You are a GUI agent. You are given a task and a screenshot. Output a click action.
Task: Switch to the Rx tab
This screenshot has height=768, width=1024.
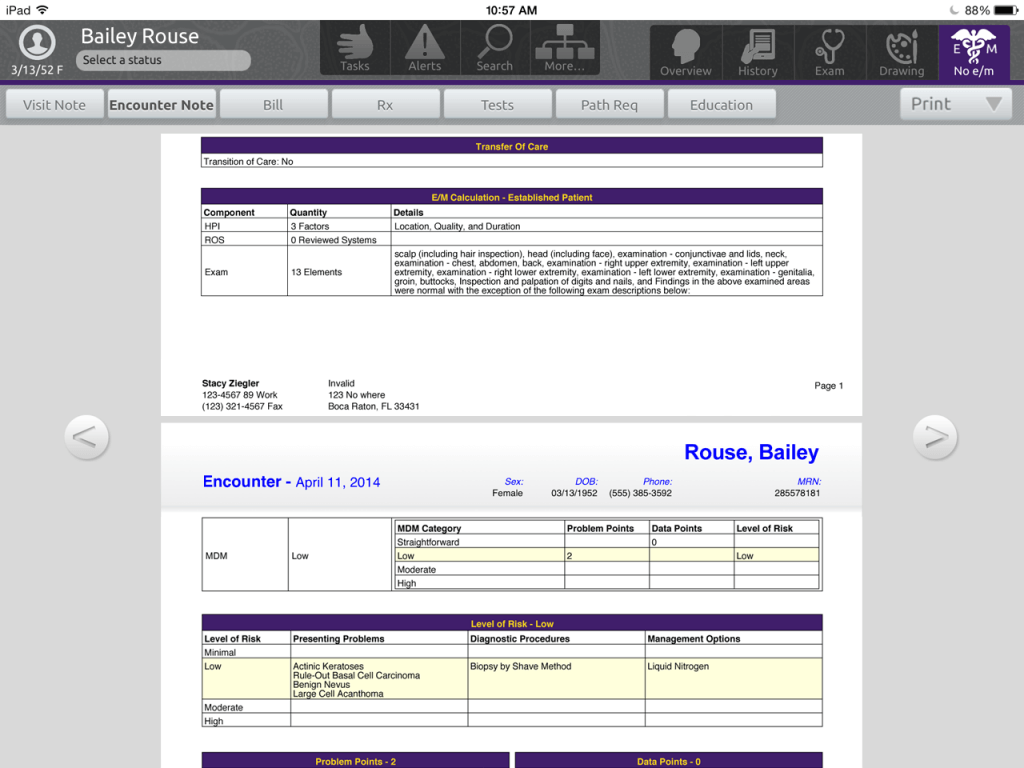point(385,105)
